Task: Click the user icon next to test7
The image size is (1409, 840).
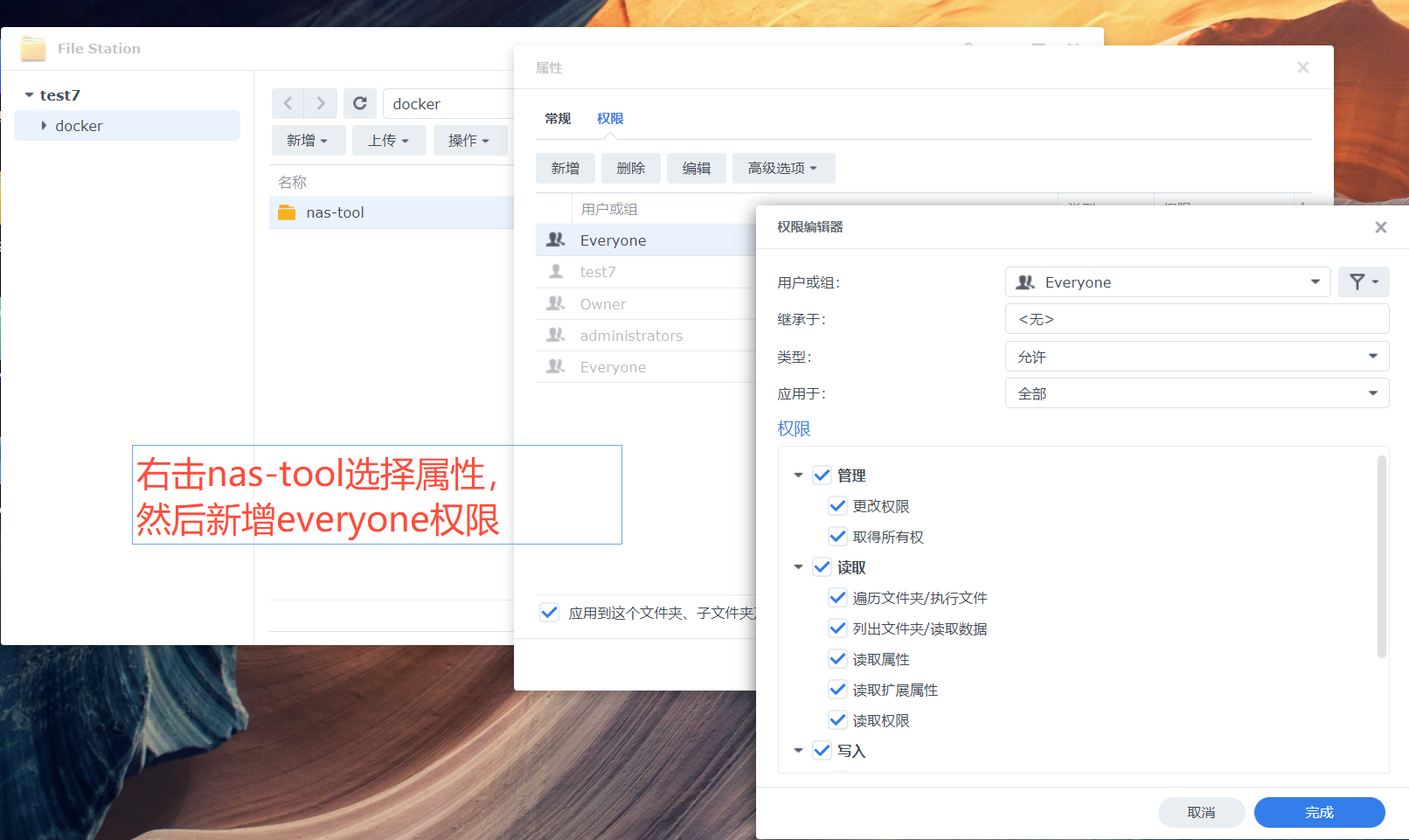Action: [x=556, y=272]
